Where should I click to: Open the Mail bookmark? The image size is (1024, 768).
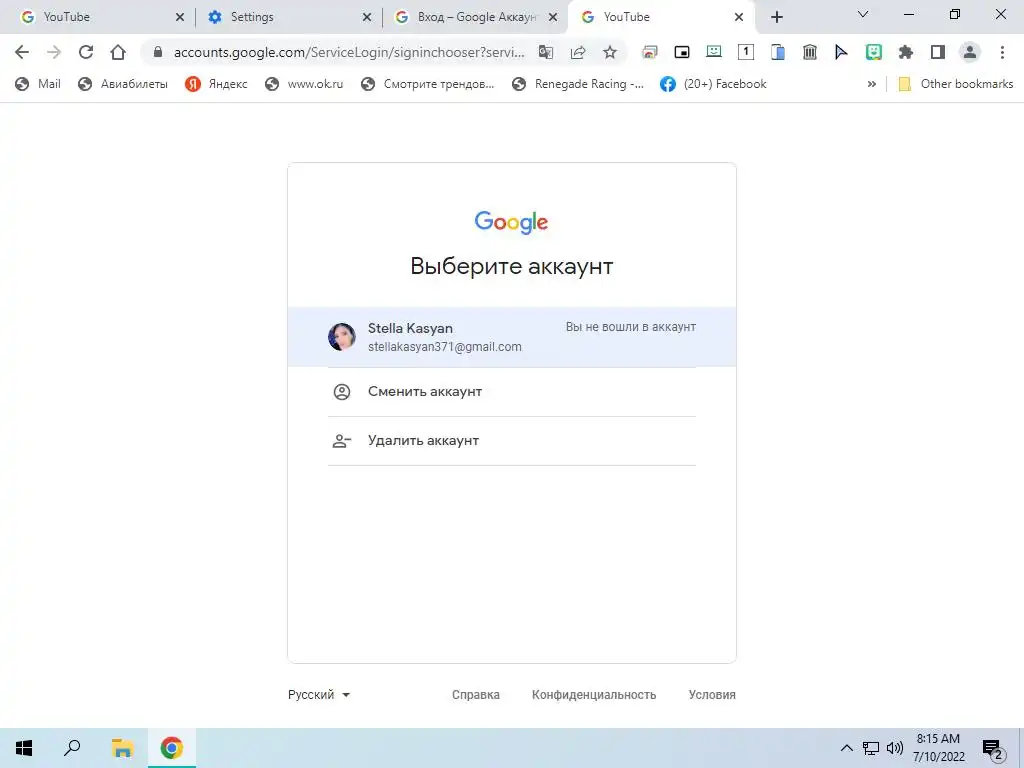tap(38, 84)
